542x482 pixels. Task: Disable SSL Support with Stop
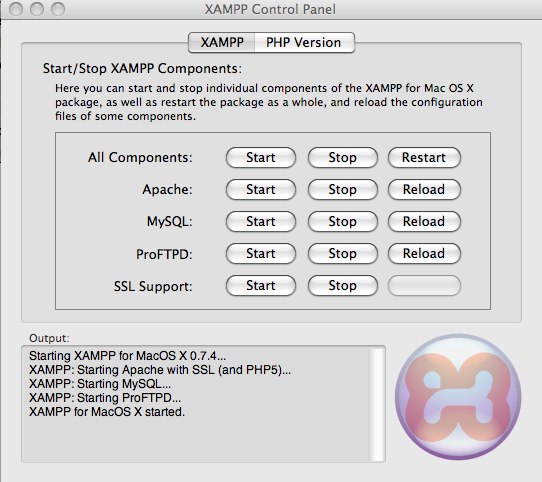coord(343,286)
